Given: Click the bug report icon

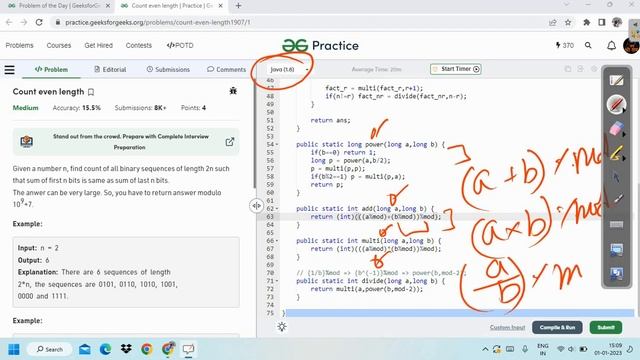Looking at the screenshot, I should pos(233,91).
